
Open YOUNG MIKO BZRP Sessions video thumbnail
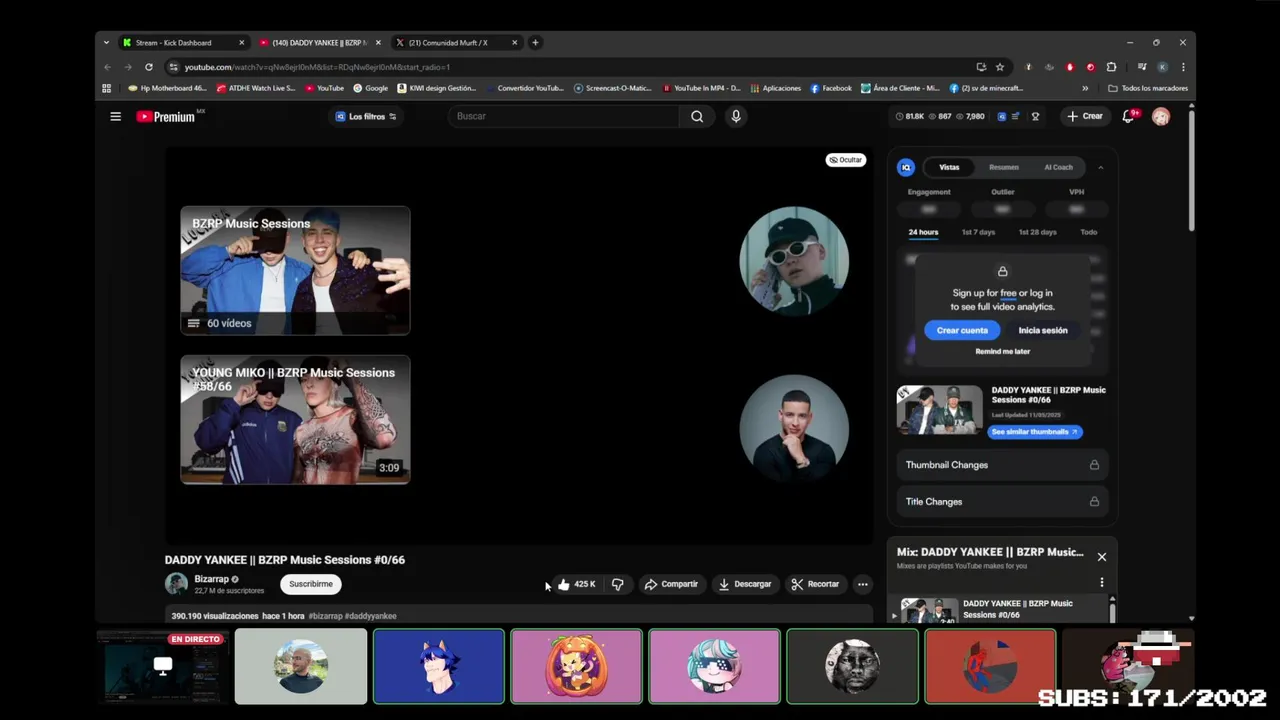click(295, 420)
